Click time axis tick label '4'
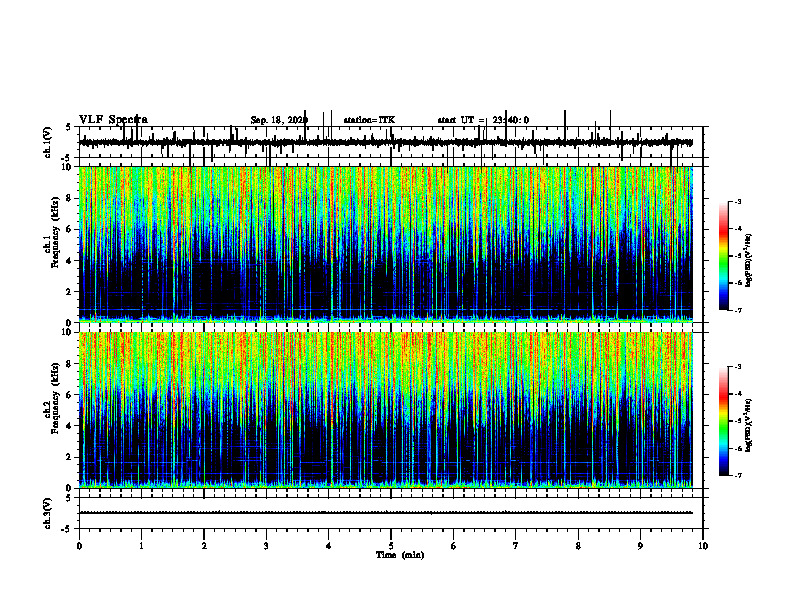 329,546
